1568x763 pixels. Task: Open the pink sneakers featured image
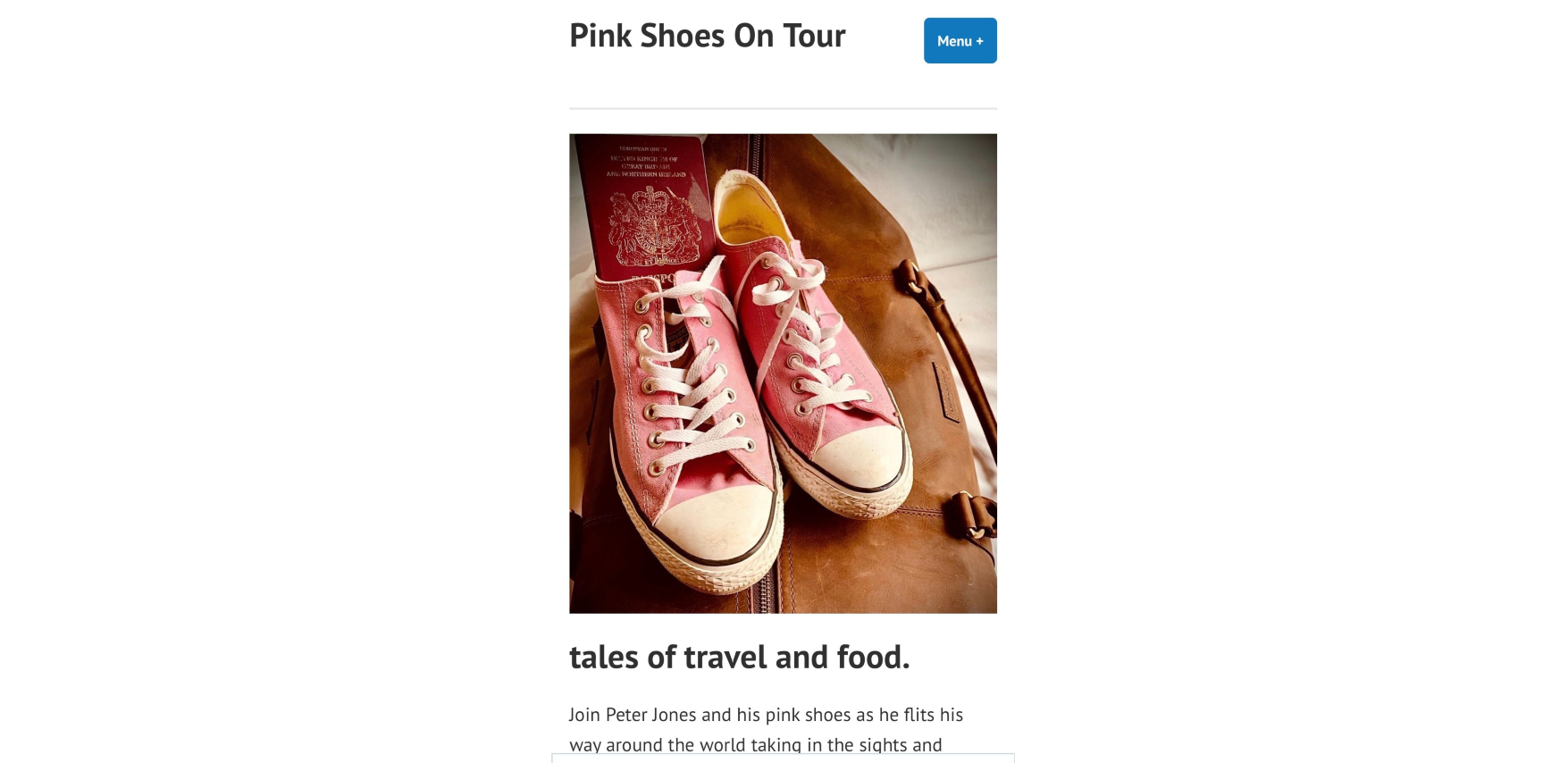pyautogui.click(x=783, y=373)
